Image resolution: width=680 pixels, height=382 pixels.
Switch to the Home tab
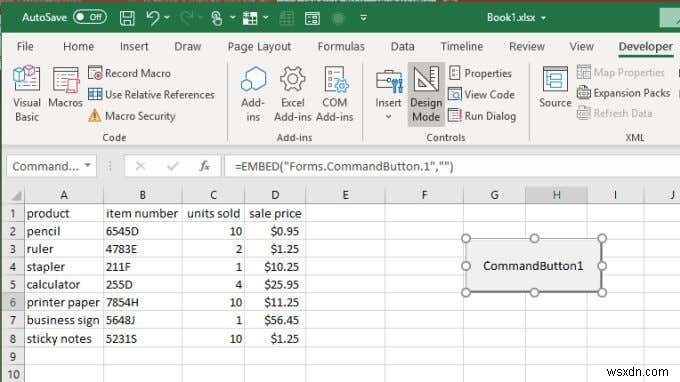pos(78,46)
